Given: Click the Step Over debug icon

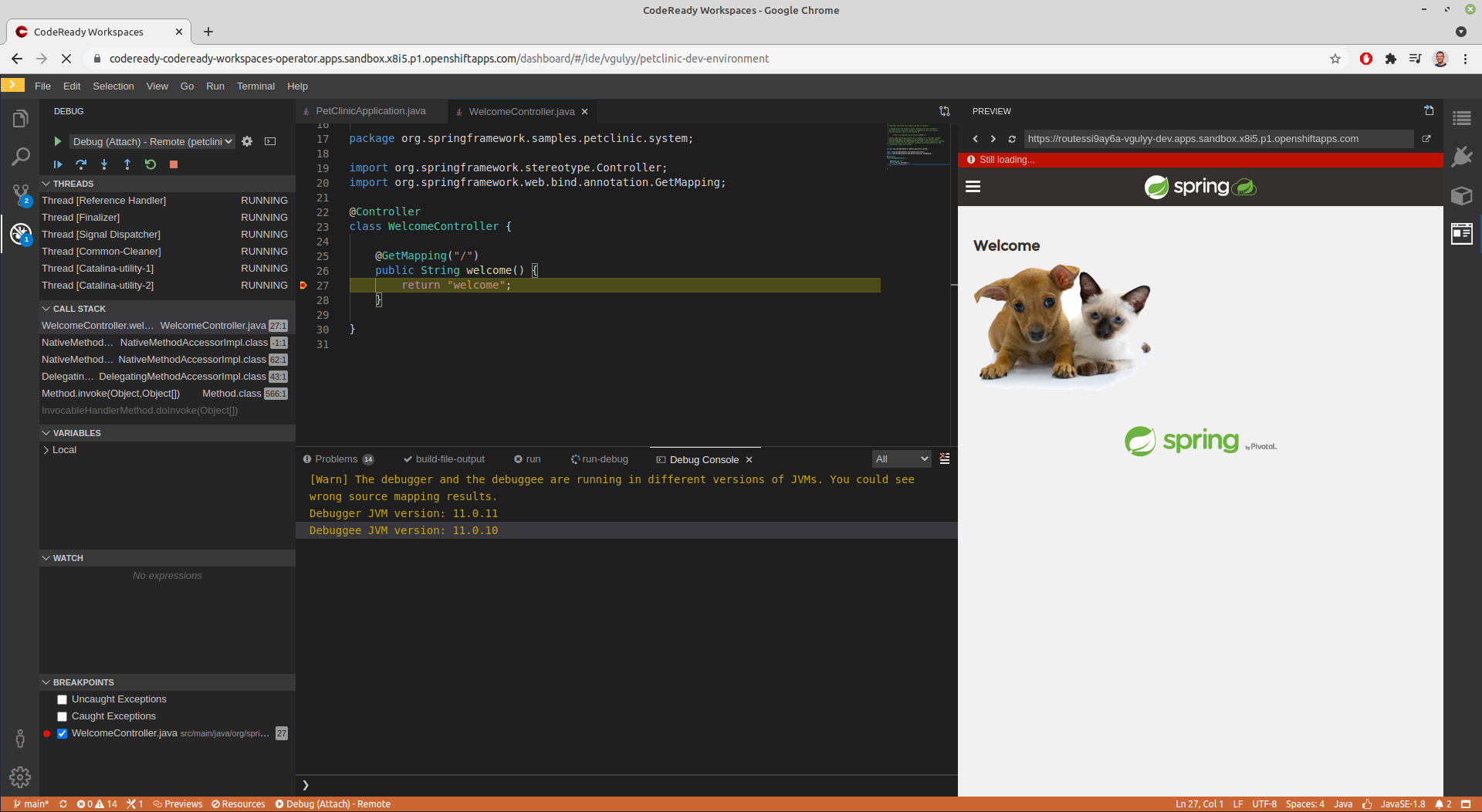Looking at the screenshot, I should (81, 164).
